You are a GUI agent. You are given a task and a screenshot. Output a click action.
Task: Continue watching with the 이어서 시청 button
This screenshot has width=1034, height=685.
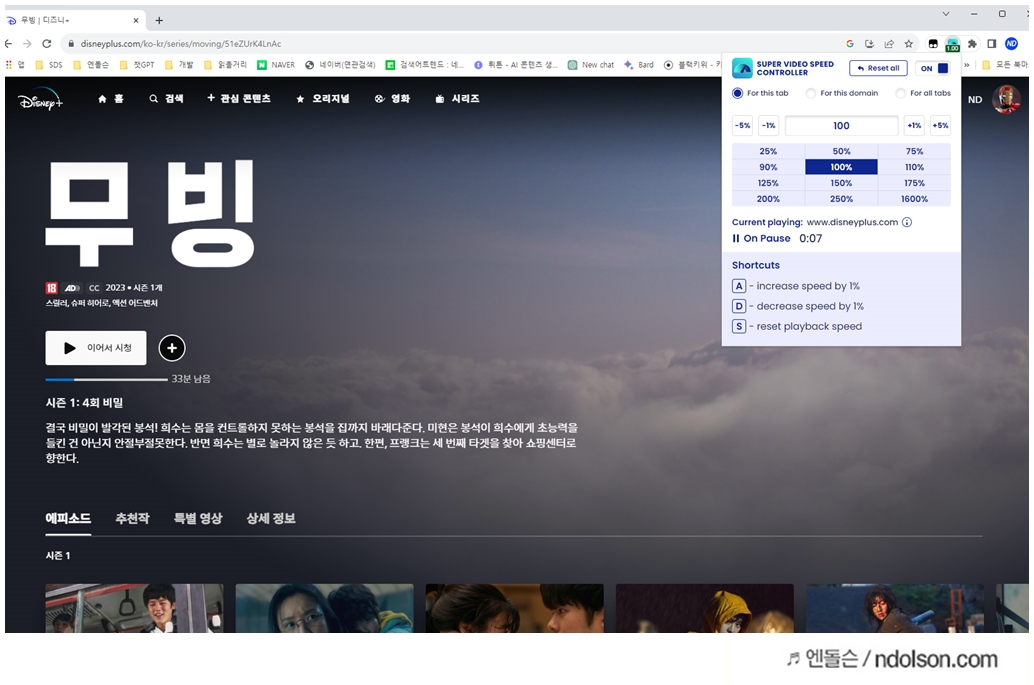pos(96,347)
